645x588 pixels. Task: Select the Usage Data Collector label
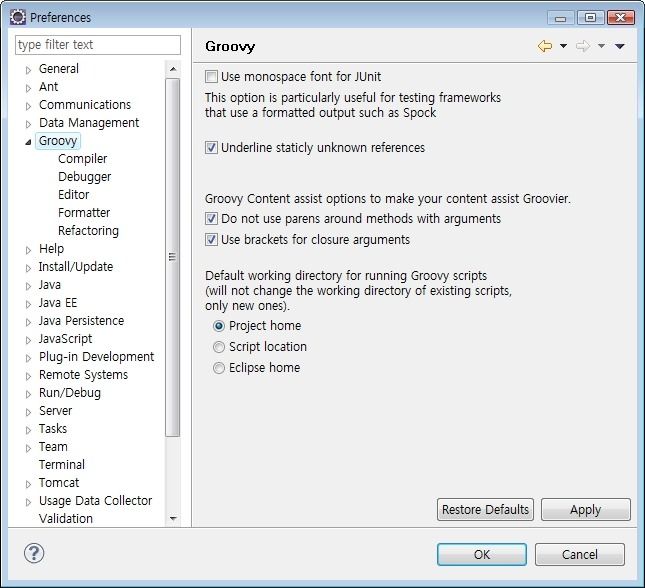(95, 501)
